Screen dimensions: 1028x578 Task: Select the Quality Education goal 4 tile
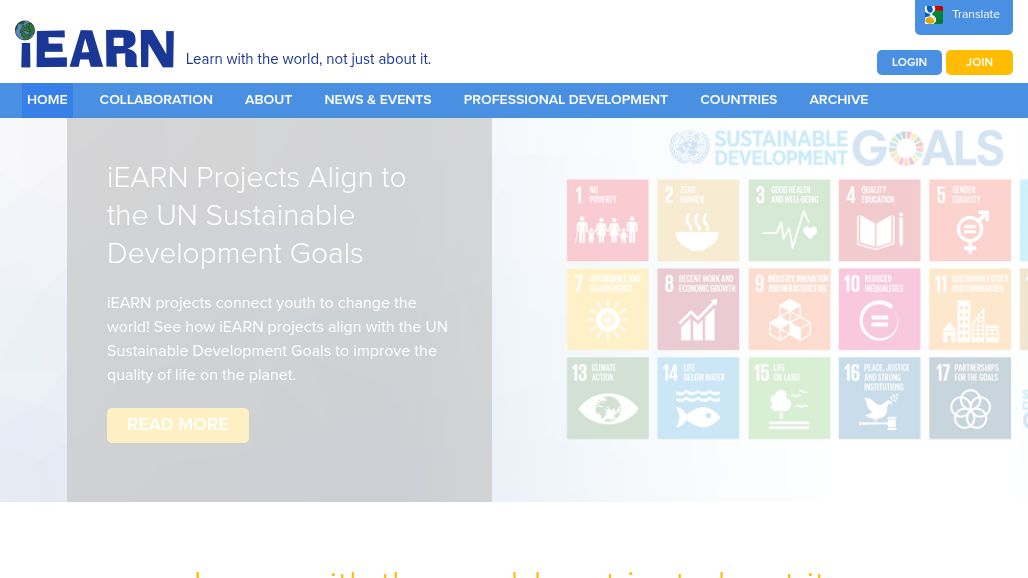(x=879, y=220)
